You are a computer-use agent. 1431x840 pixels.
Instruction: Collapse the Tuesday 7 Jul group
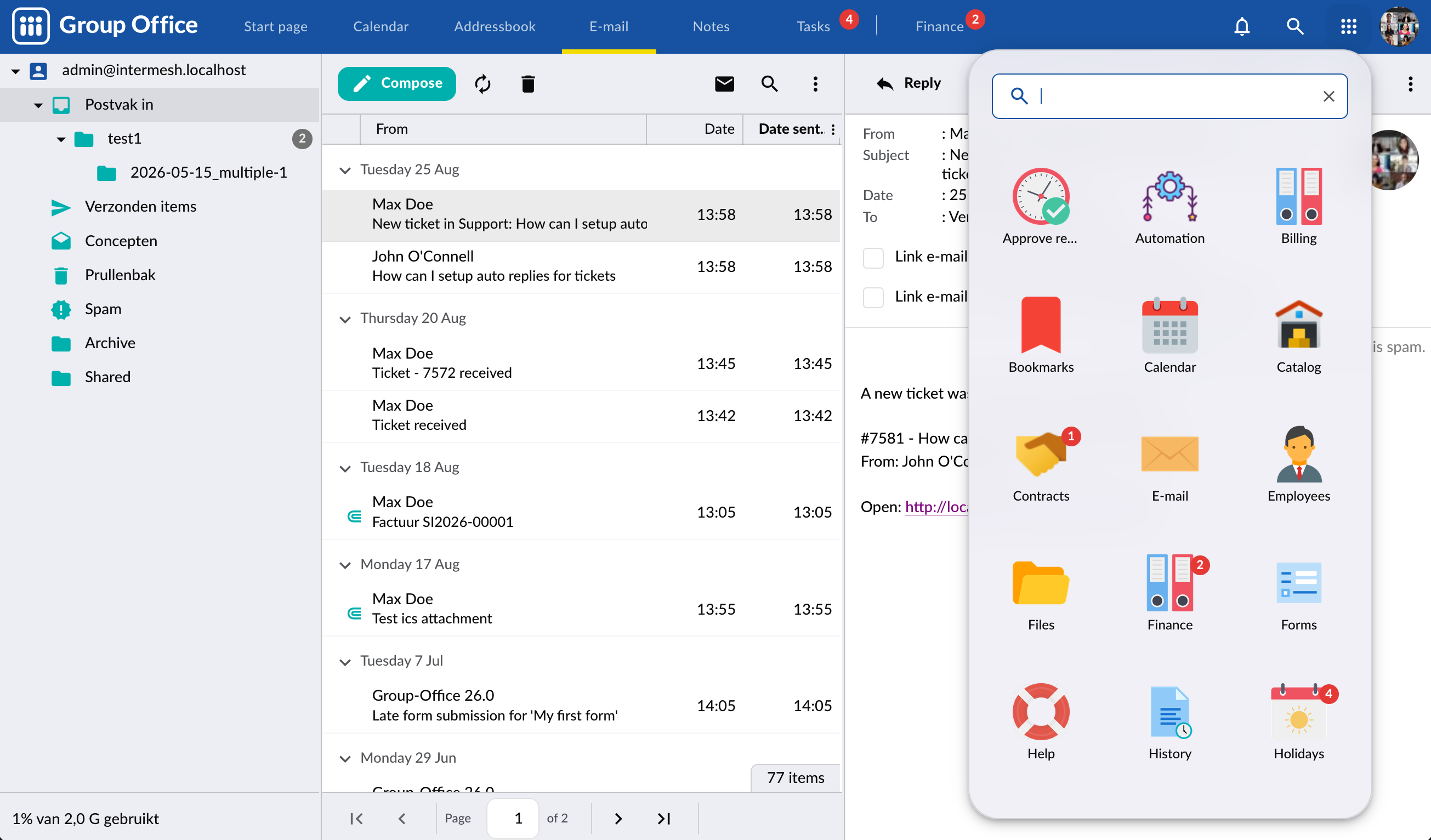coord(345,662)
